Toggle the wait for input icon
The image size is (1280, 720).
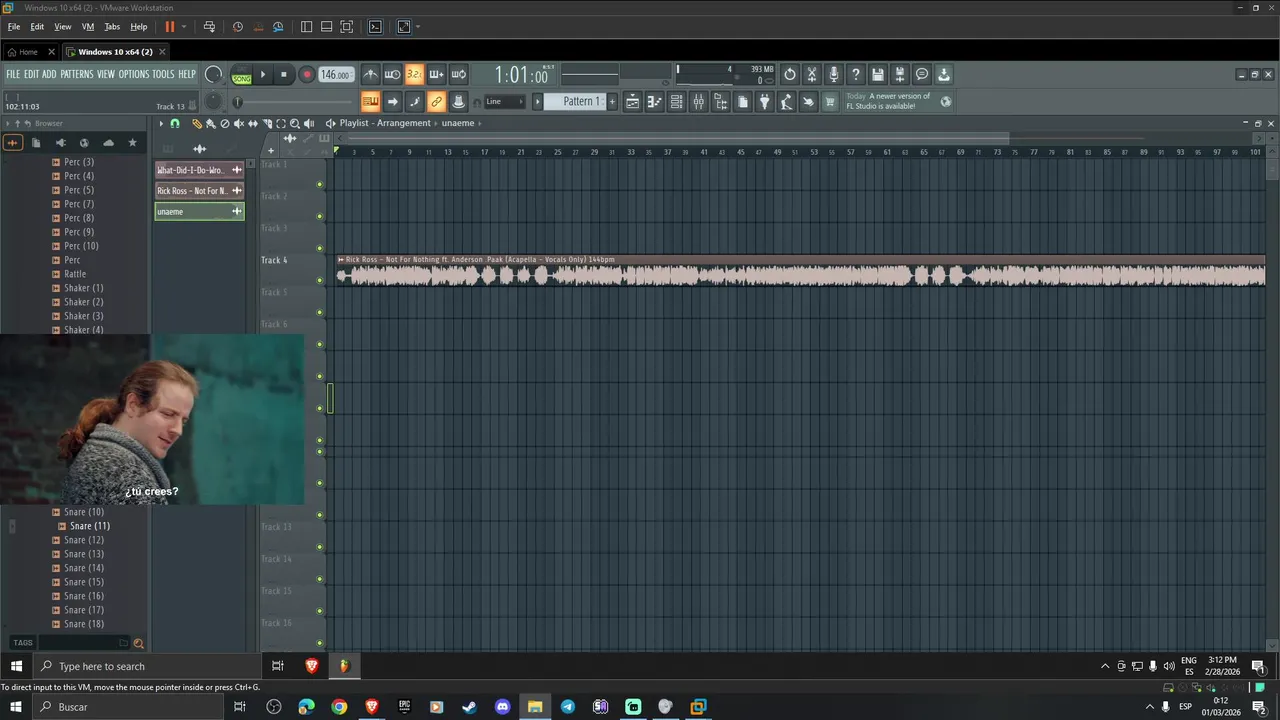[392, 74]
